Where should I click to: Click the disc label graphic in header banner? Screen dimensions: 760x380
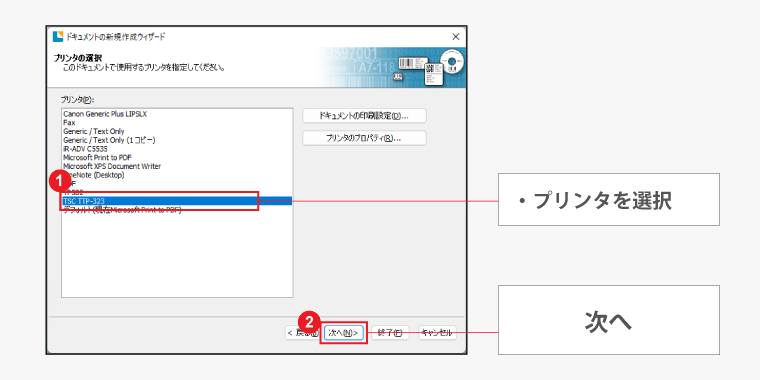(452, 63)
